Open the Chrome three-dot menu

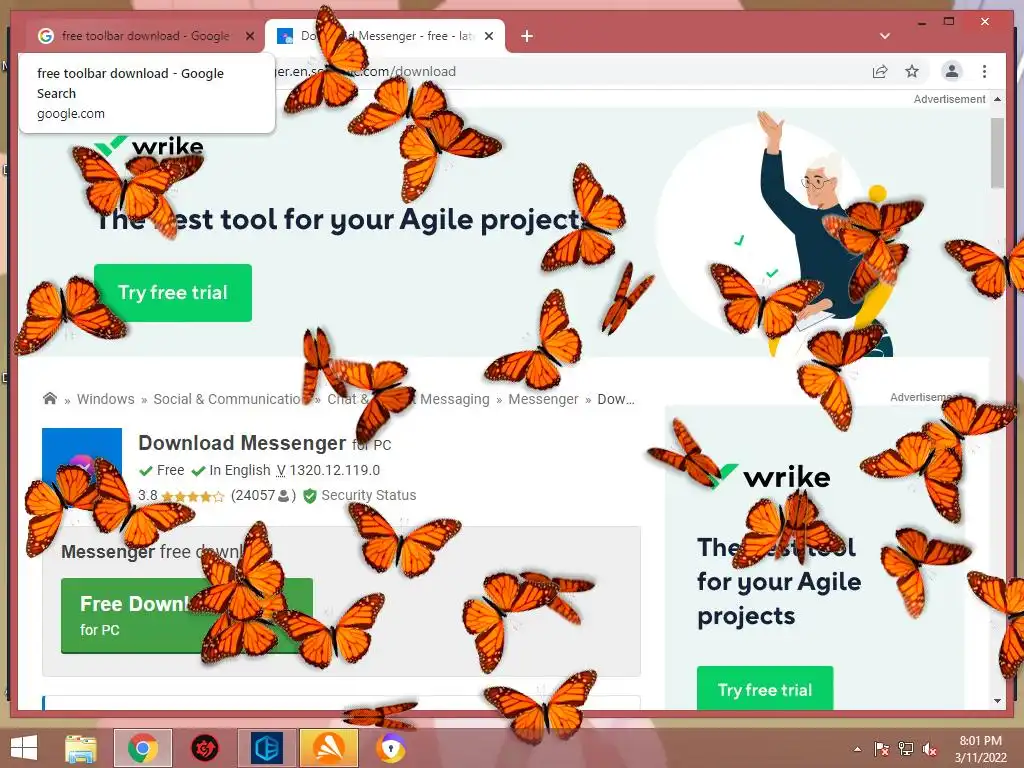click(x=984, y=71)
